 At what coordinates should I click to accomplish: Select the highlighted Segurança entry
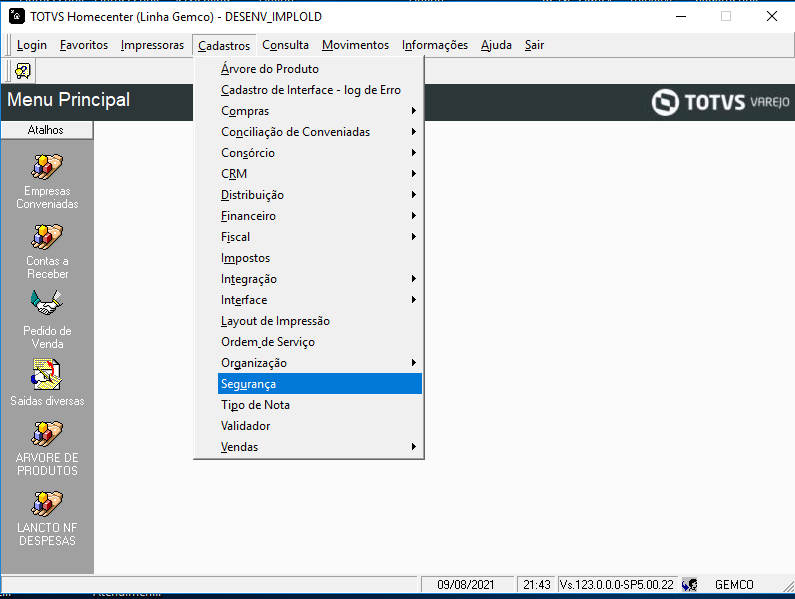(320, 384)
